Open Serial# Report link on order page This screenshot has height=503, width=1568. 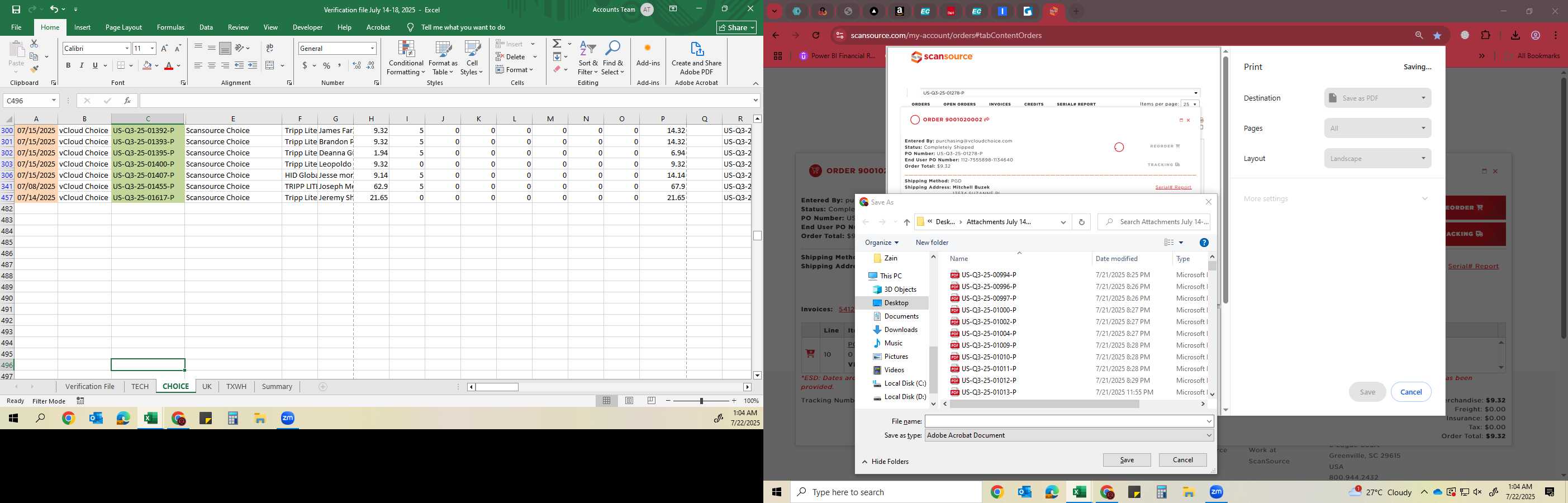pyautogui.click(x=1473, y=266)
